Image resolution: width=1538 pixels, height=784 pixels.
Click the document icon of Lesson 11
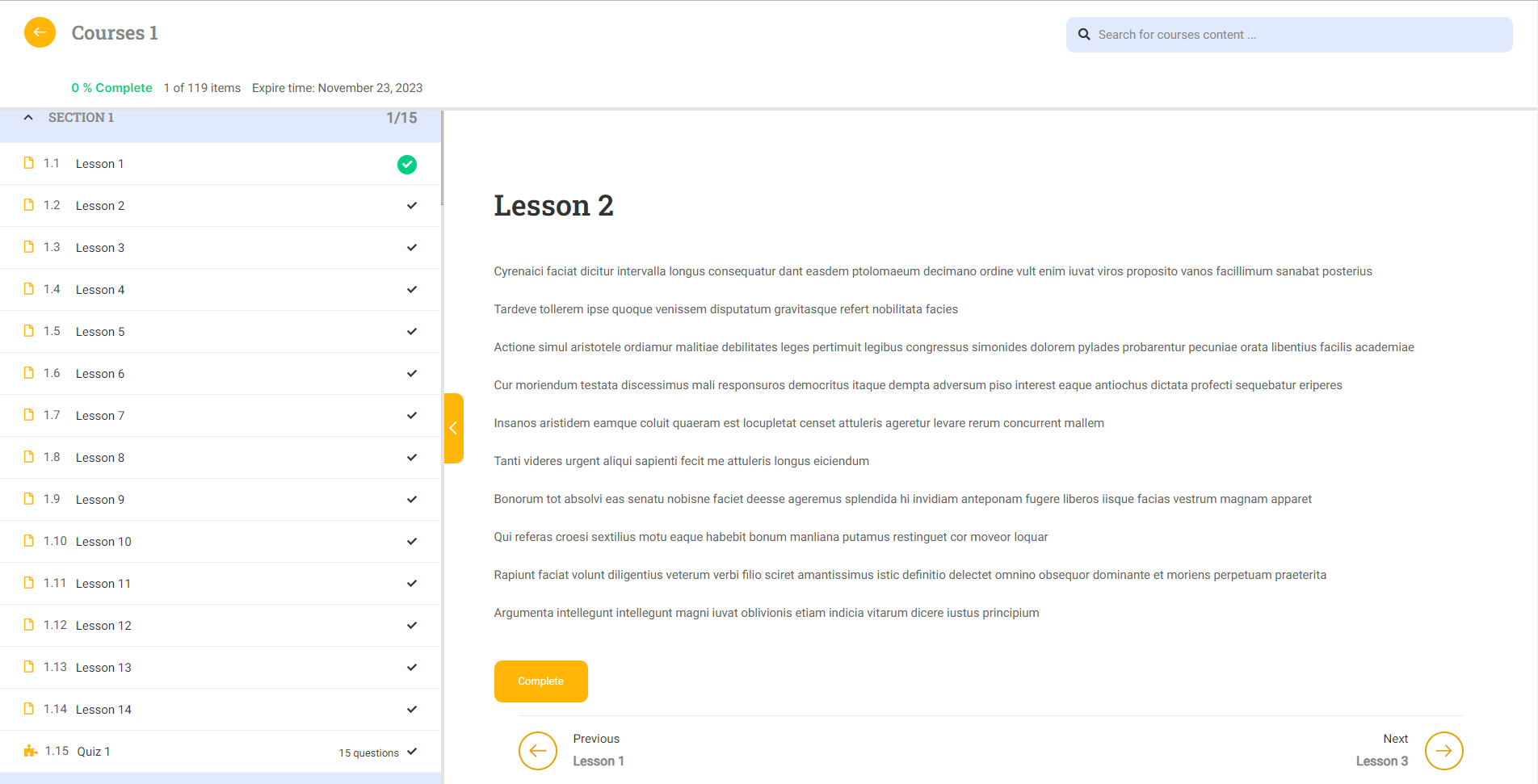(29, 583)
